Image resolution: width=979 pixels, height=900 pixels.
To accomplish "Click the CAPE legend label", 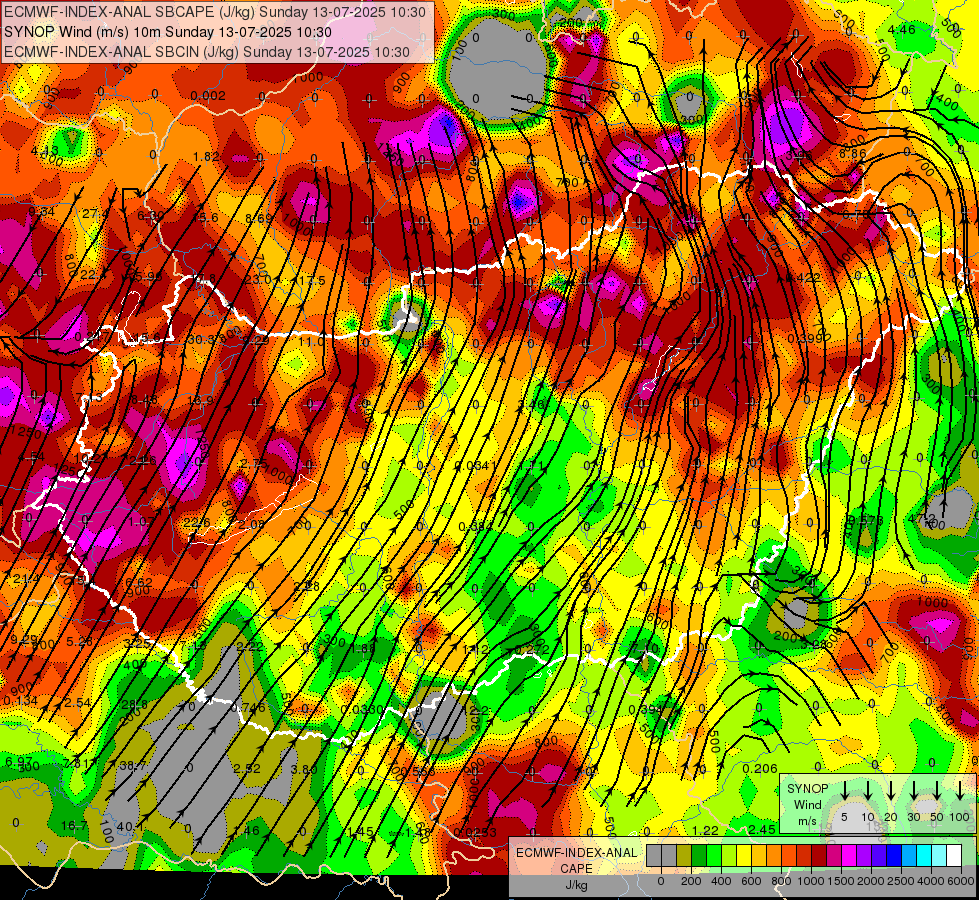I will coord(576,869).
